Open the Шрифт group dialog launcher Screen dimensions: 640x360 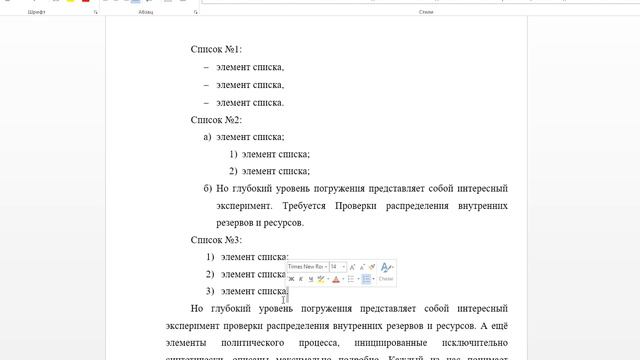[96, 12]
